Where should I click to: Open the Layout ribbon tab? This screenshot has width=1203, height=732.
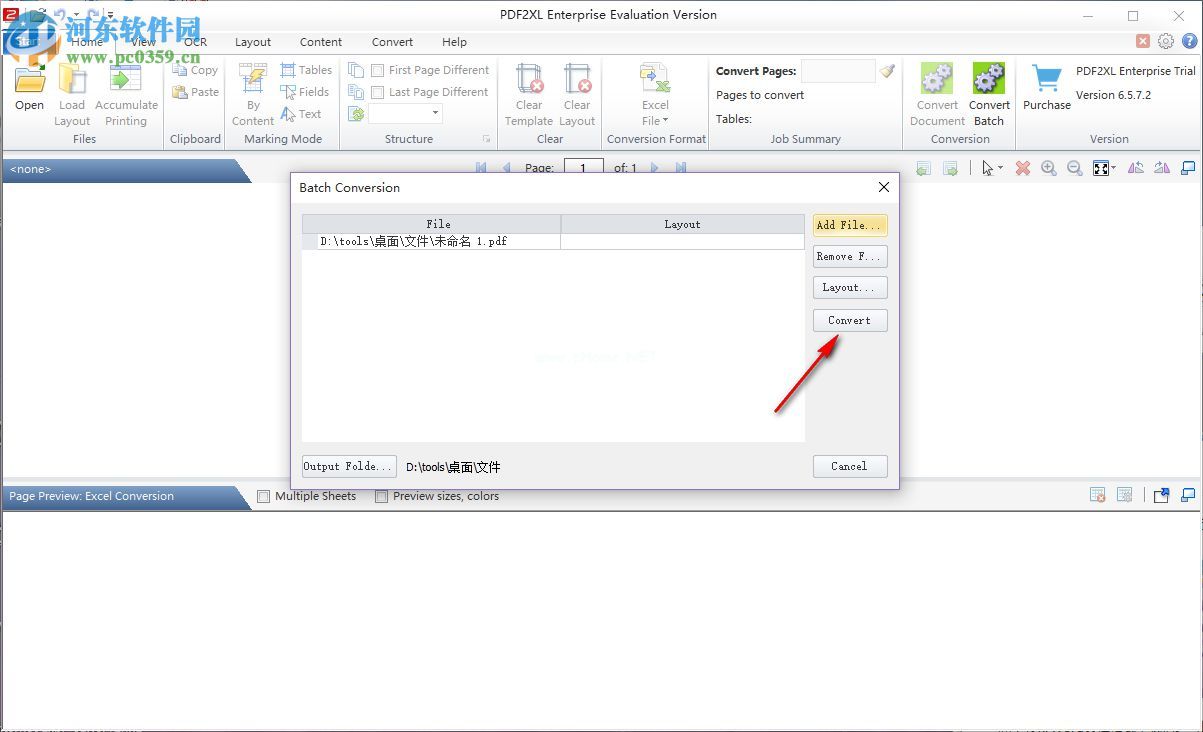253,42
